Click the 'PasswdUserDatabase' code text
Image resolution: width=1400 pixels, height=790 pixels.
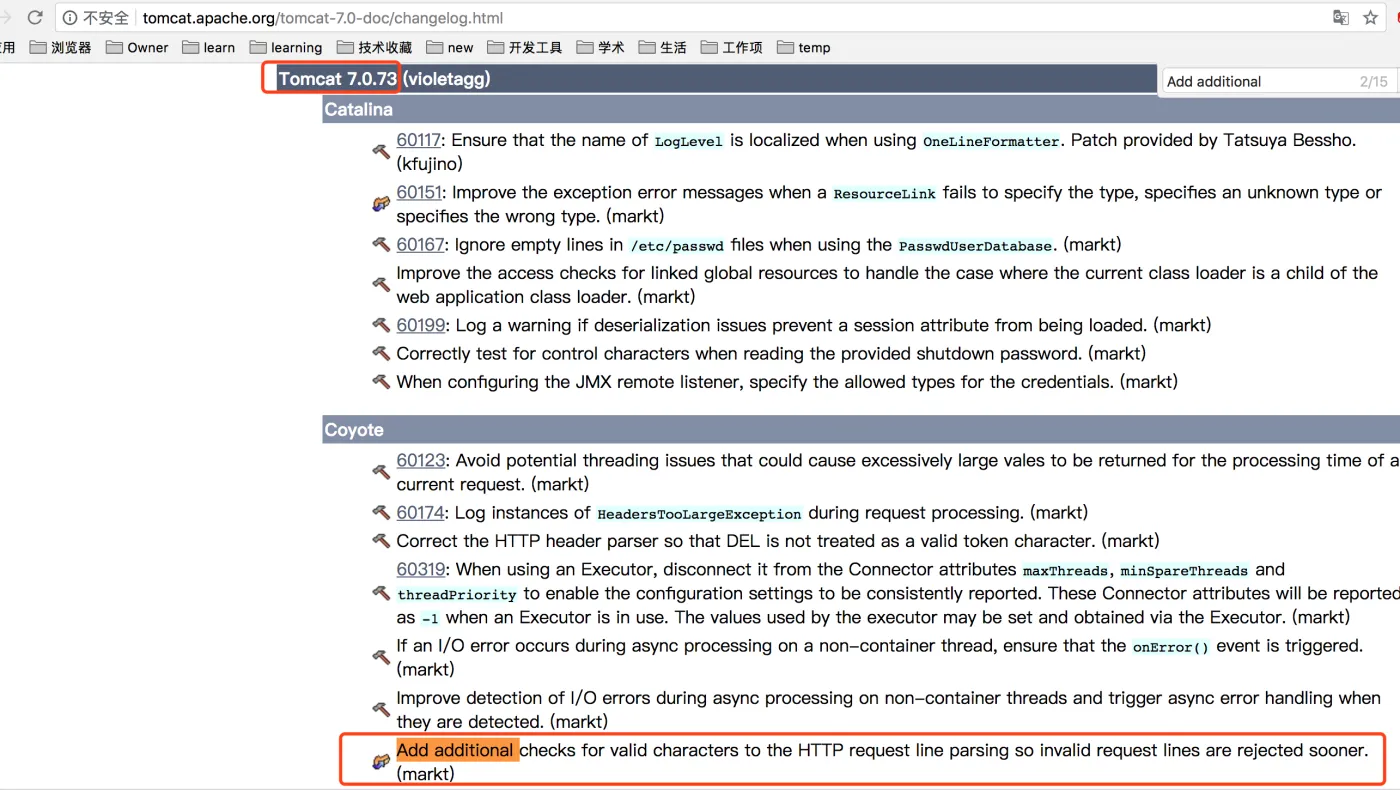coord(976,246)
